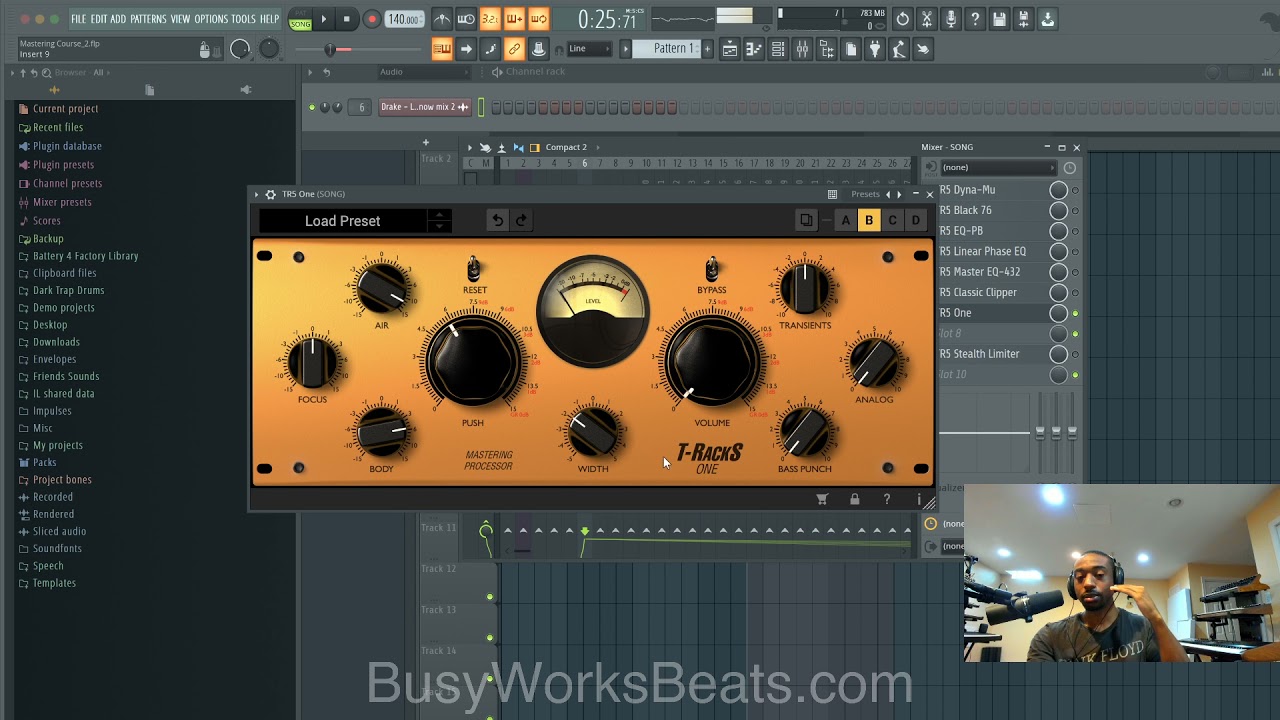This screenshot has width=1280, height=720.
Task: Open mixer input (none) dropdown
Action: tap(998, 168)
